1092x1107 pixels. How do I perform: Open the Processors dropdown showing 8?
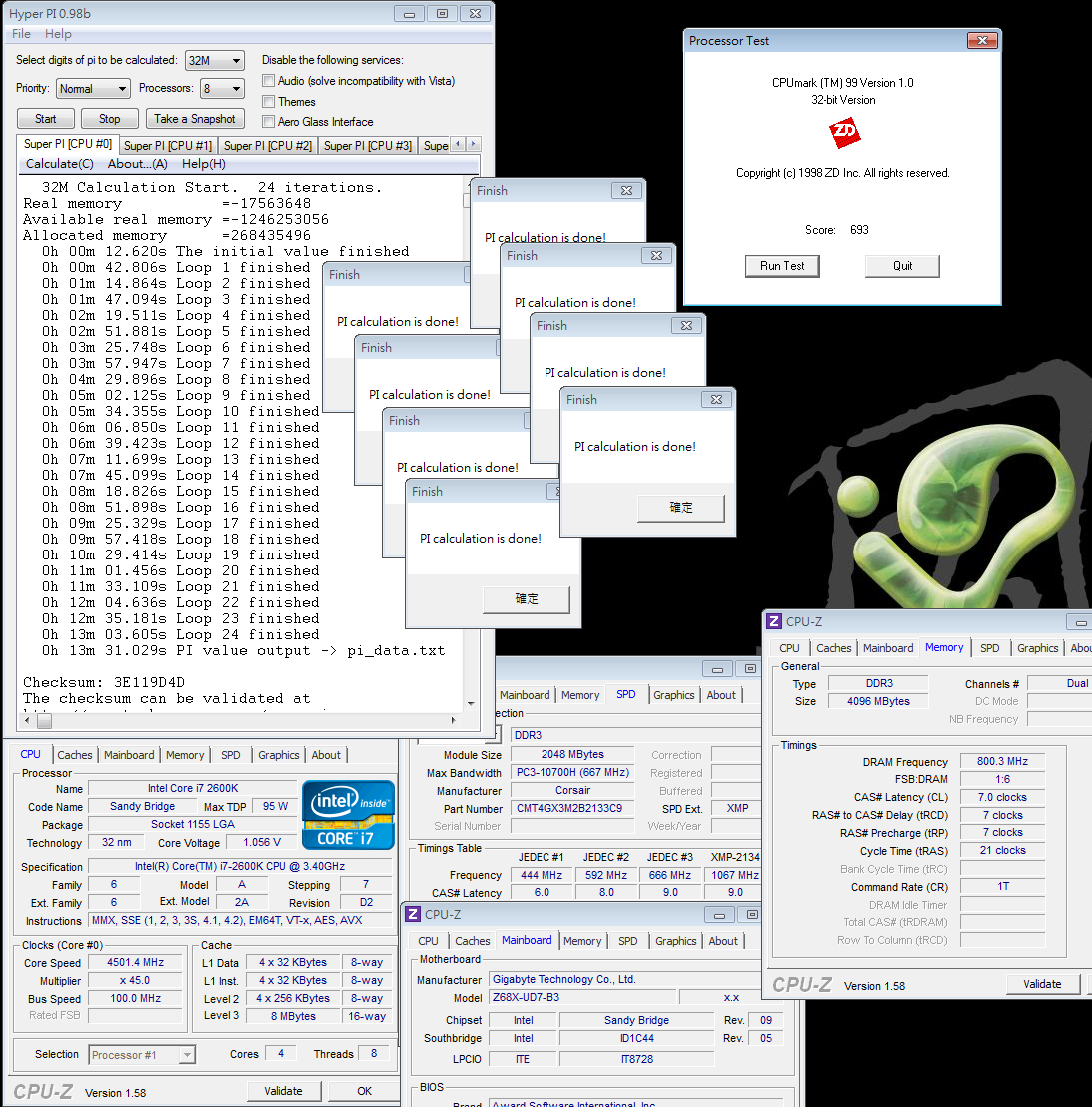pos(223,88)
